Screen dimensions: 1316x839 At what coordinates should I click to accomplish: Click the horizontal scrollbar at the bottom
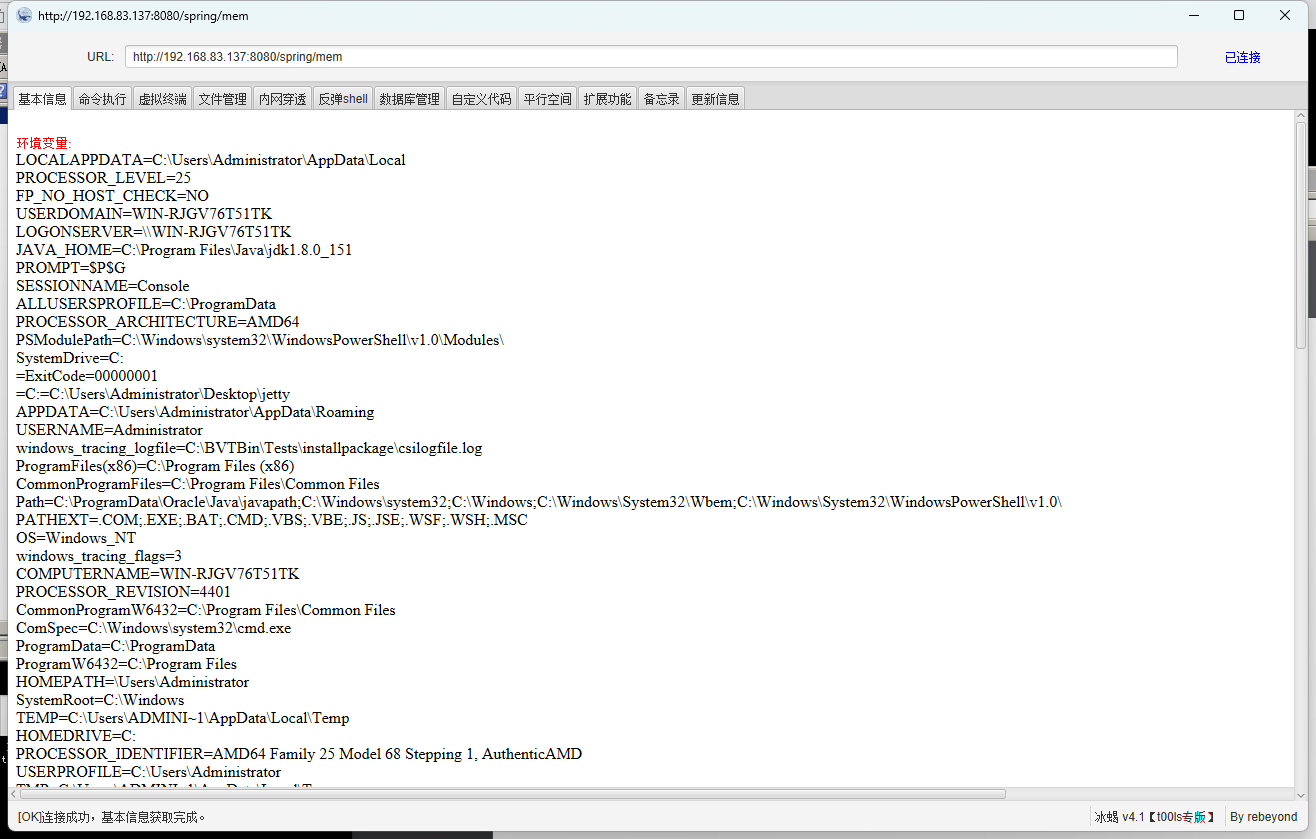pos(510,794)
